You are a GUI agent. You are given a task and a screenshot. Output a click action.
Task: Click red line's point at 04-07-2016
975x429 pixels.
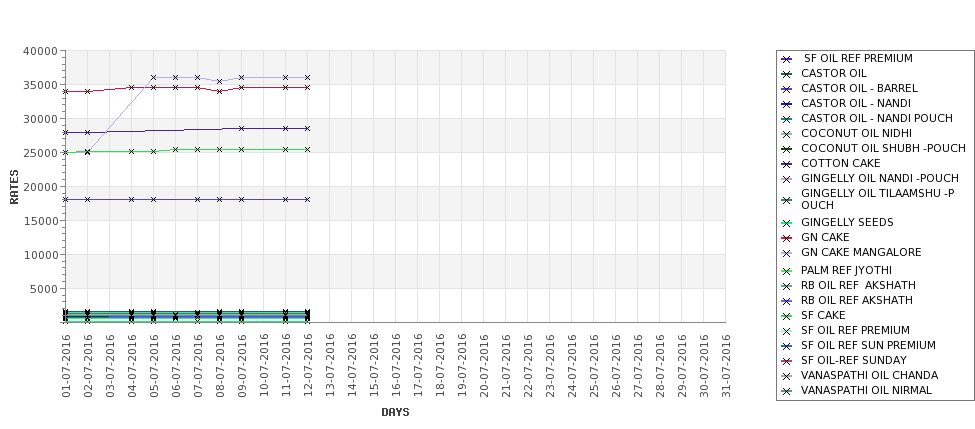[x=131, y=88]
